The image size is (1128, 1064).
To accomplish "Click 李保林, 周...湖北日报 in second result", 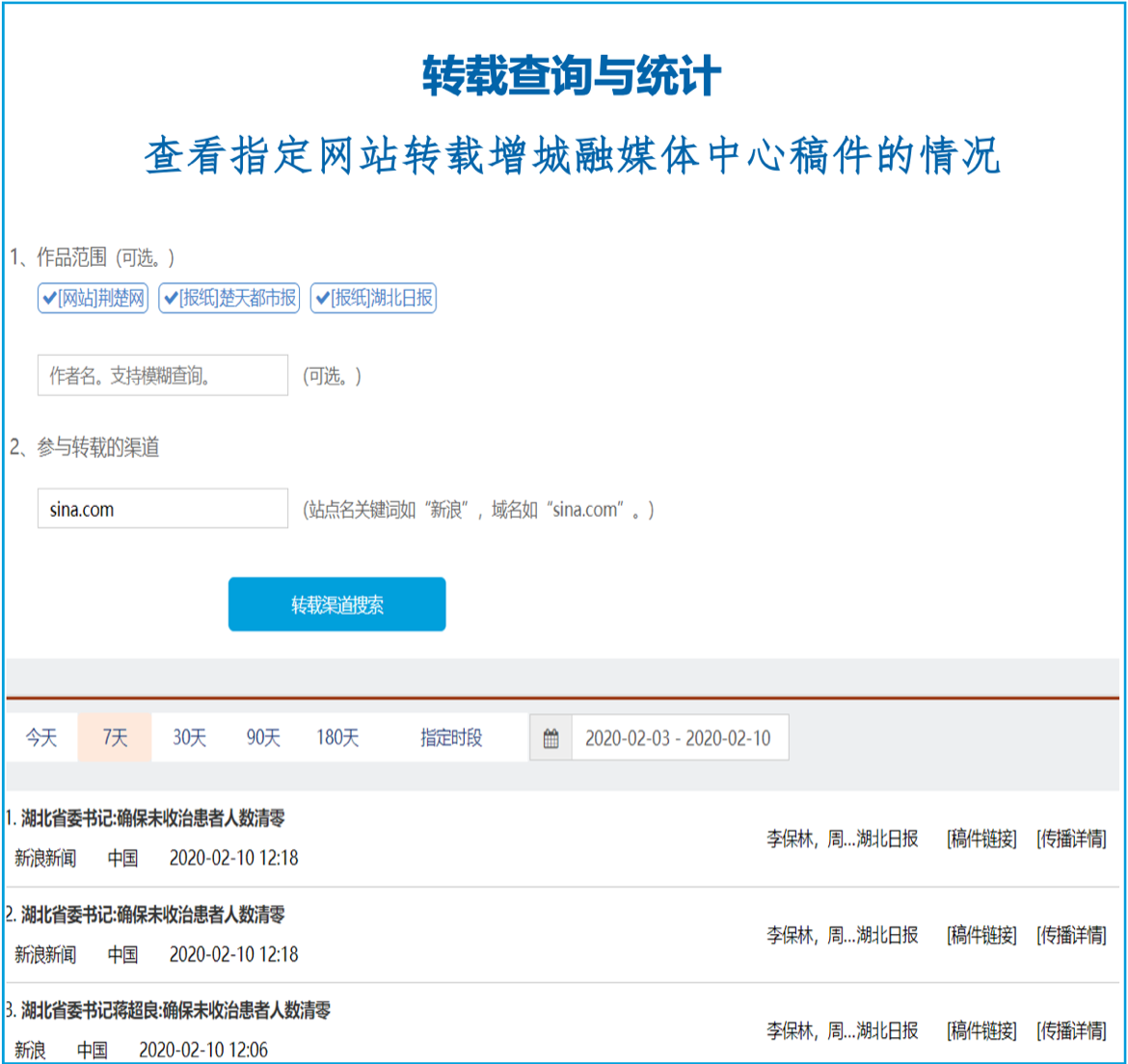I will click(x=843, y=935).
